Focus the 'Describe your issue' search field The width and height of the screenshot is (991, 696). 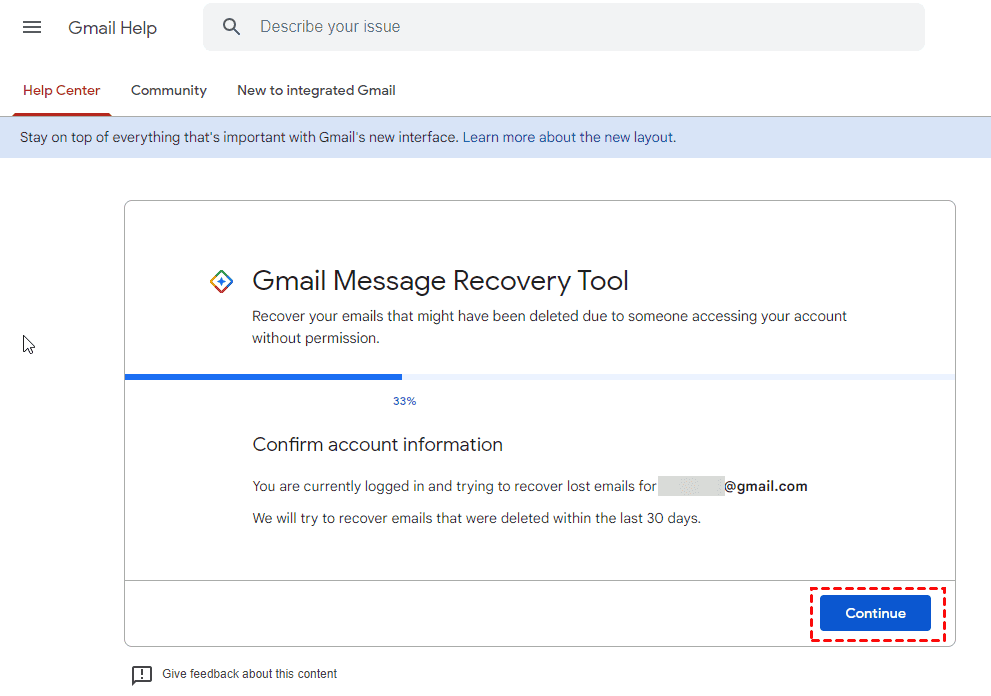pyautogui.click(x=563, y=27)
